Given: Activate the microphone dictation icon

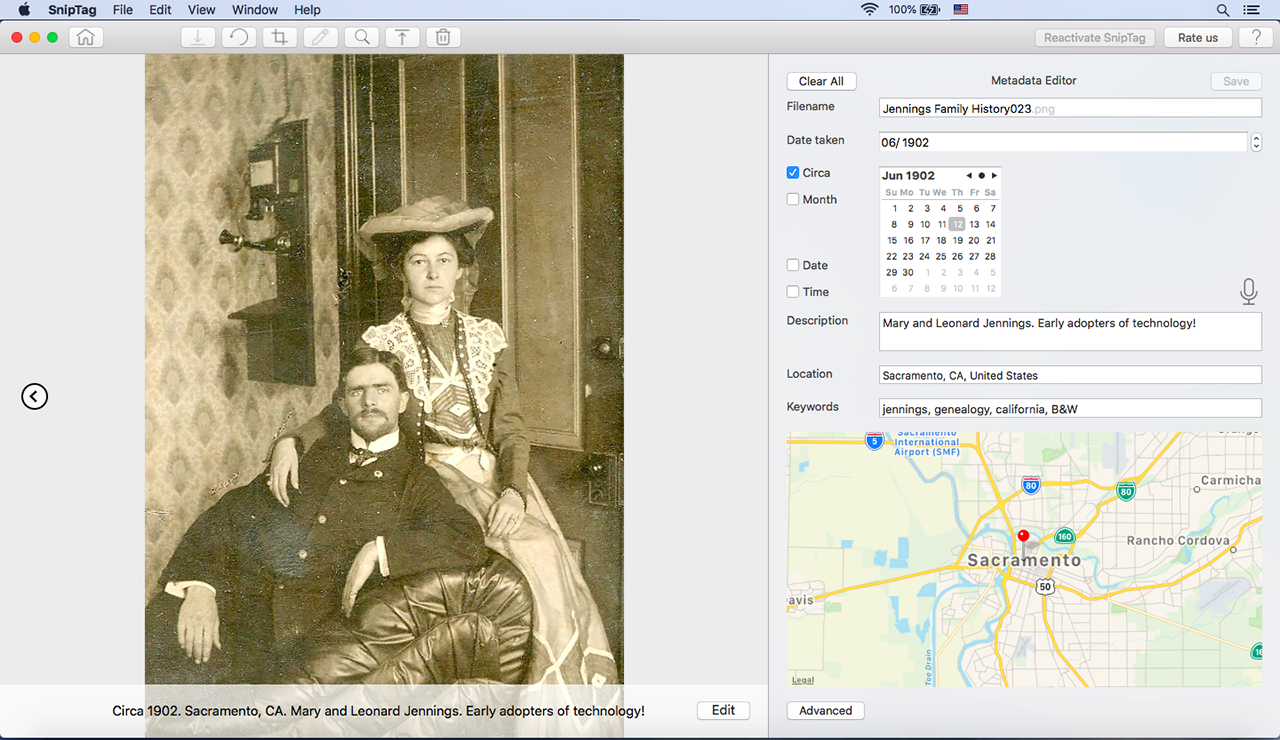Looking at the screenshot, I should (1248, 291).
